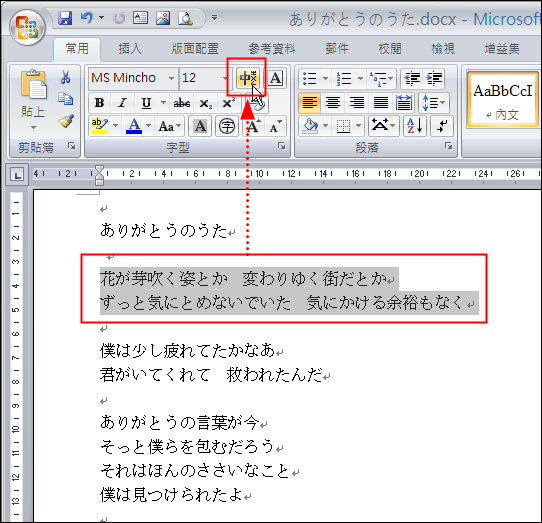Click the enclosed character 字 icon
Image resolution: width=542 pixels, height=523 pixels.
point(227,126)
